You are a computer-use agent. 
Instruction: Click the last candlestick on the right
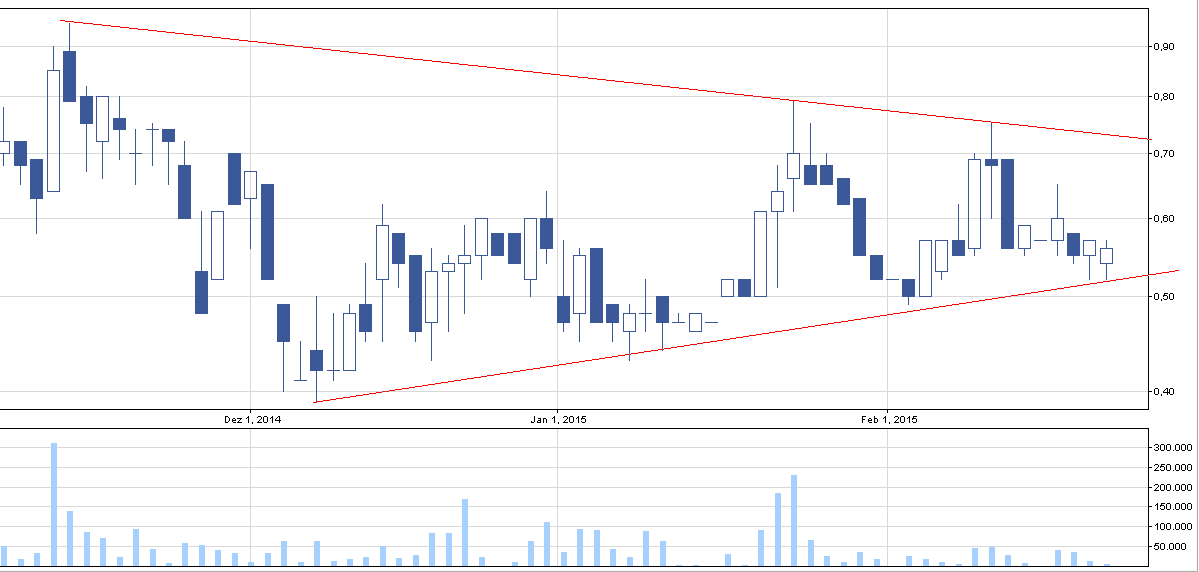click(x=1106, y=256)
